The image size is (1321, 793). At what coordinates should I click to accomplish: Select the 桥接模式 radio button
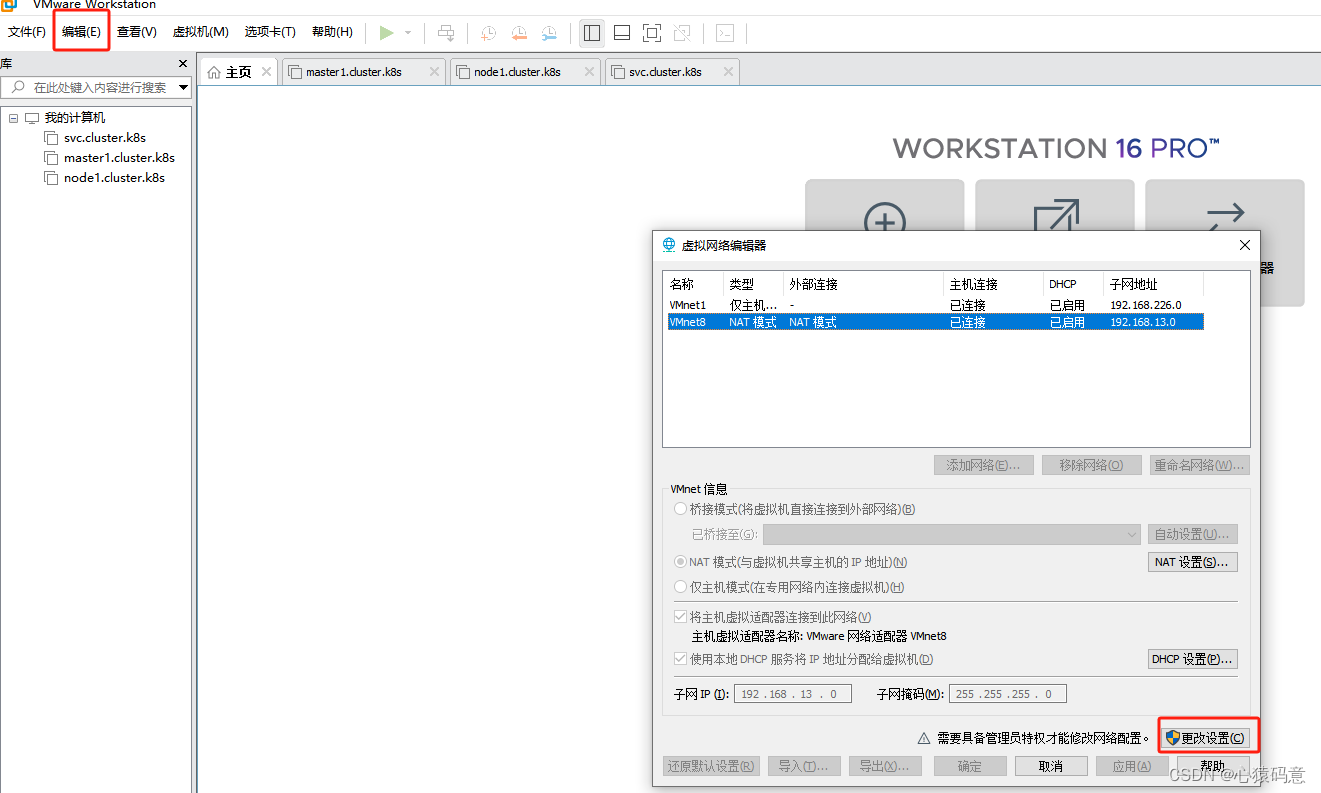click(681, 509)
